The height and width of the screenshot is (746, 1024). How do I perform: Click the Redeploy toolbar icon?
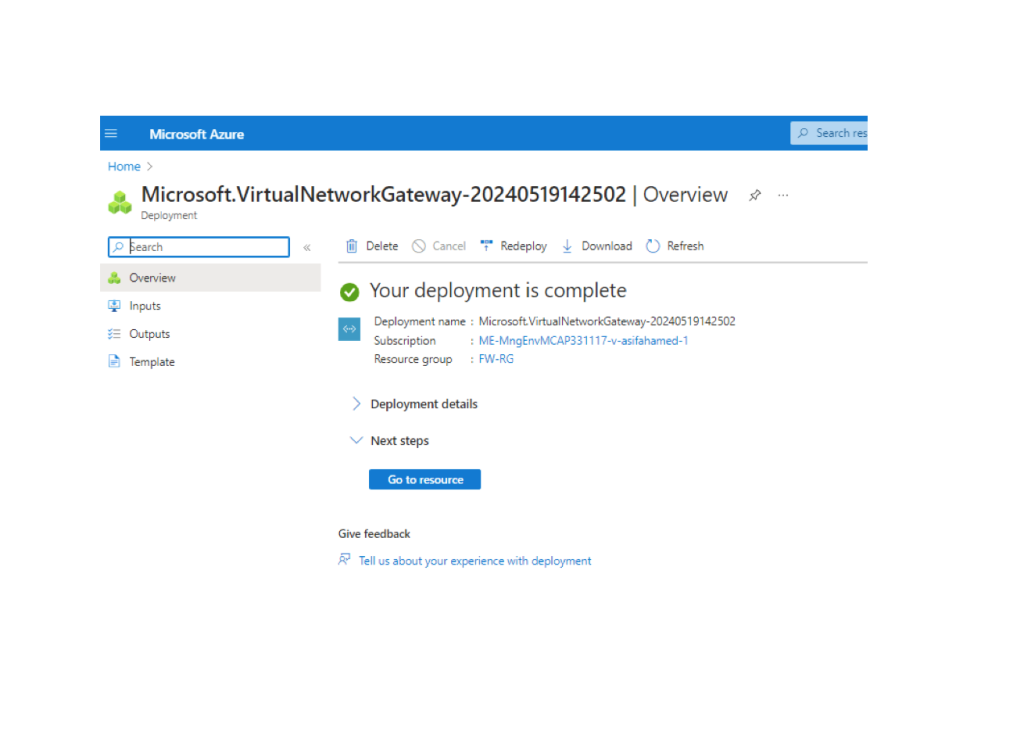tap(487, 246)
